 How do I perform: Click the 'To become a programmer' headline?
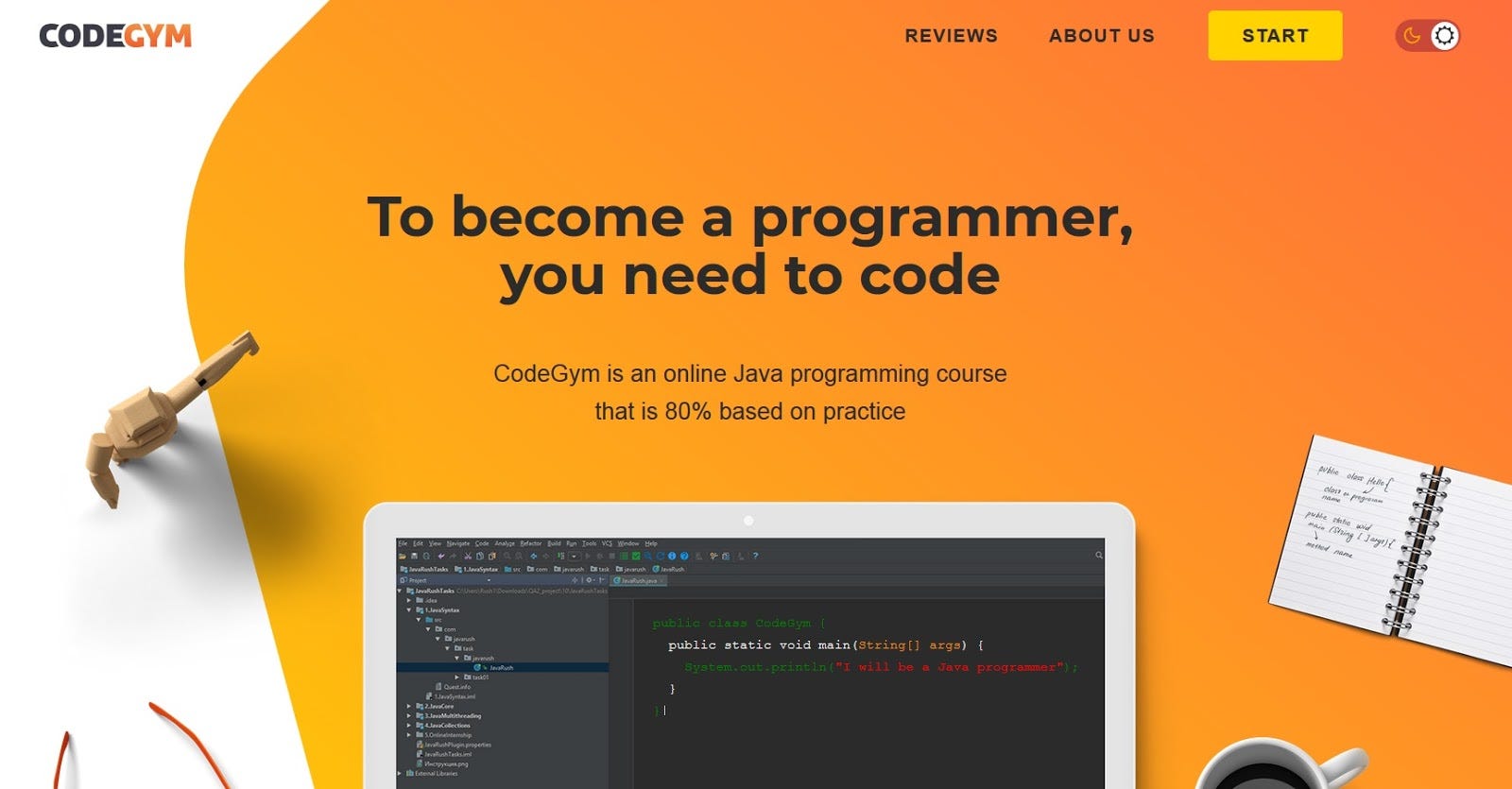coord(750,246)
